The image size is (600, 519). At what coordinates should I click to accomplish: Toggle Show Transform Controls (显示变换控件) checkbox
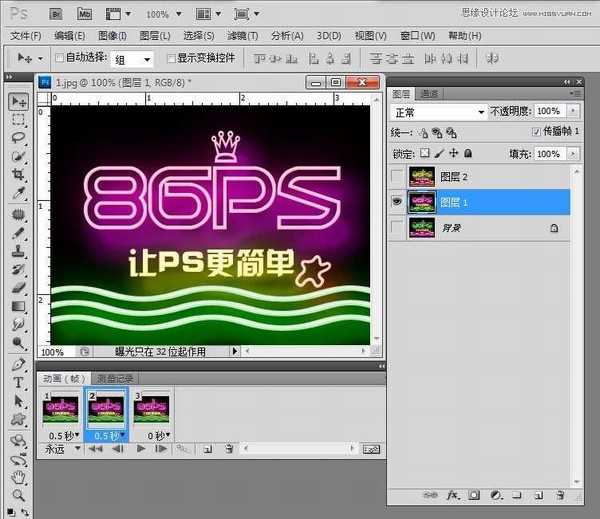tap(170, 58)
